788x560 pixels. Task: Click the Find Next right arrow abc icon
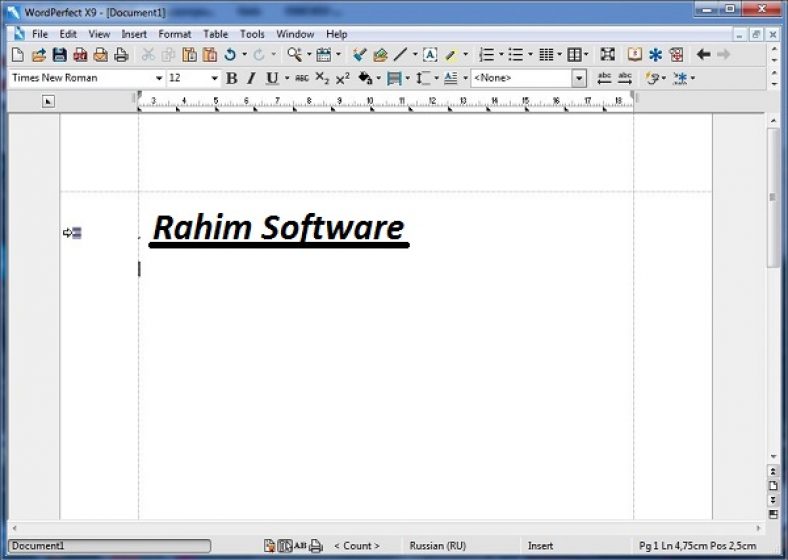625,78
